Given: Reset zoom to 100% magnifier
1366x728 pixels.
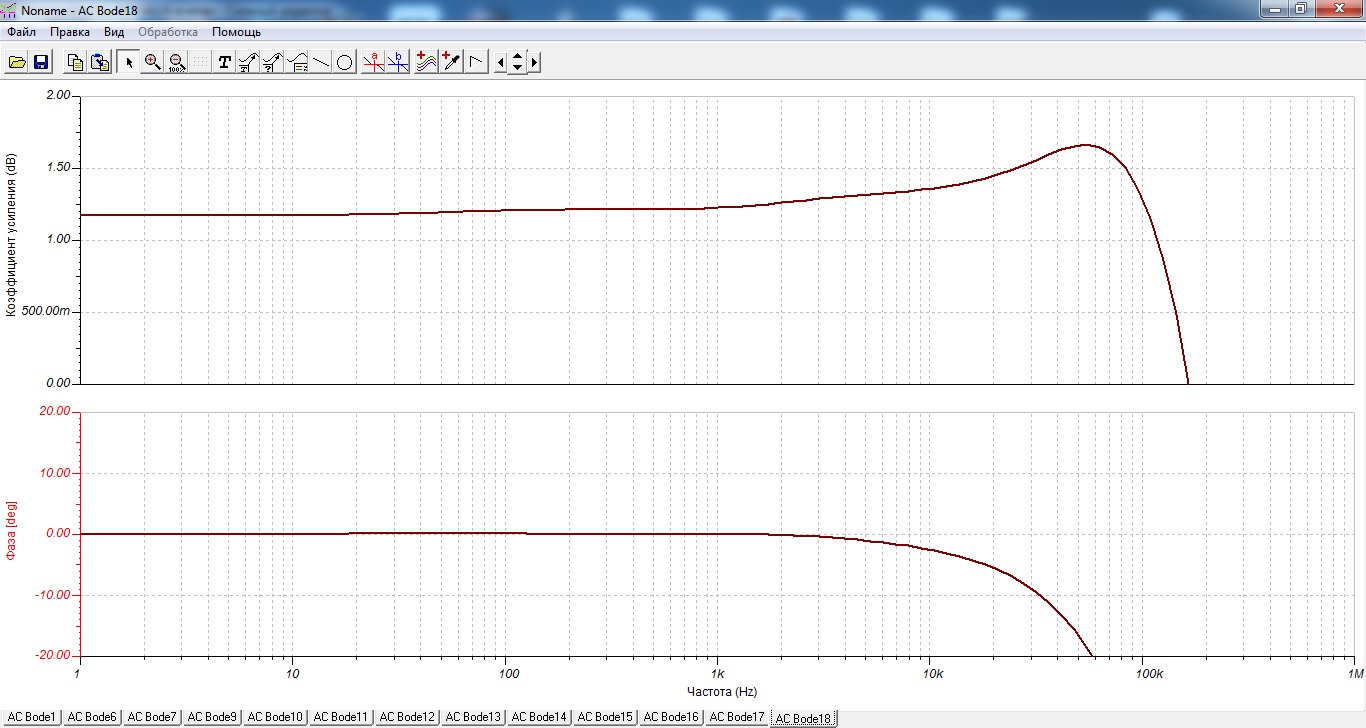Looking at the screenshot, I should pos(176,62).
